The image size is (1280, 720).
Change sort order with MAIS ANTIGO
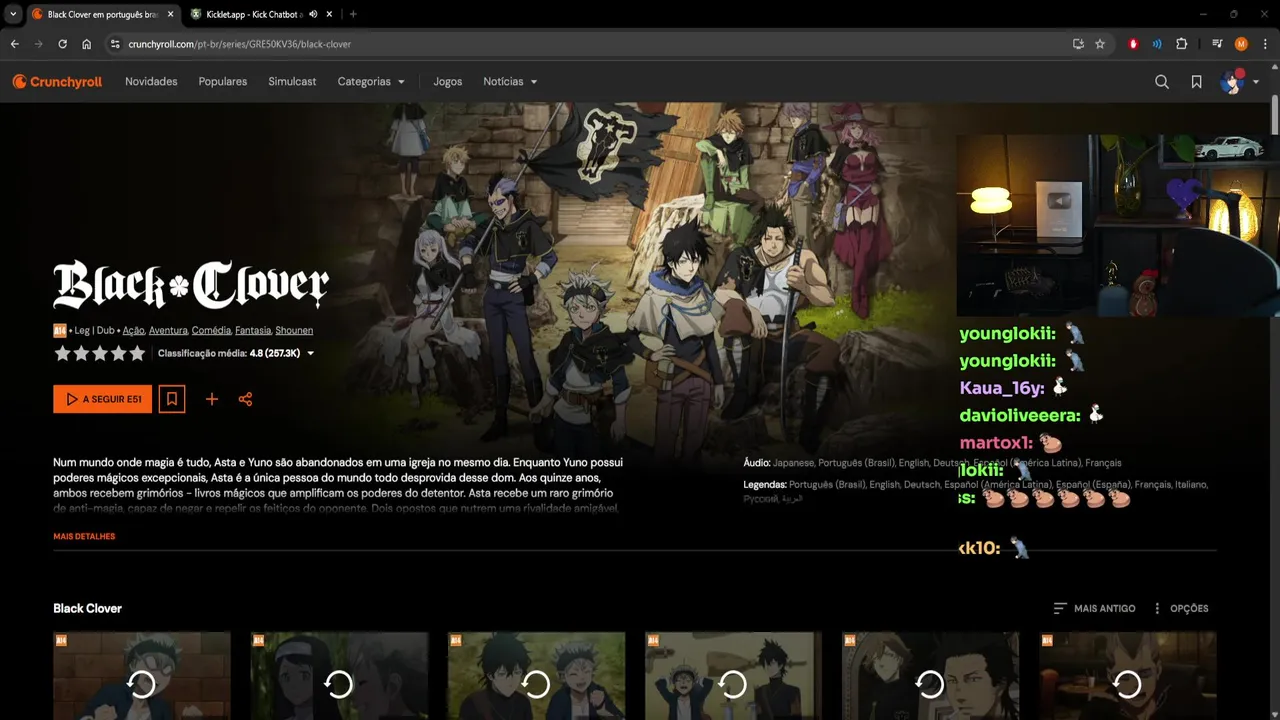coord(1094,608)
